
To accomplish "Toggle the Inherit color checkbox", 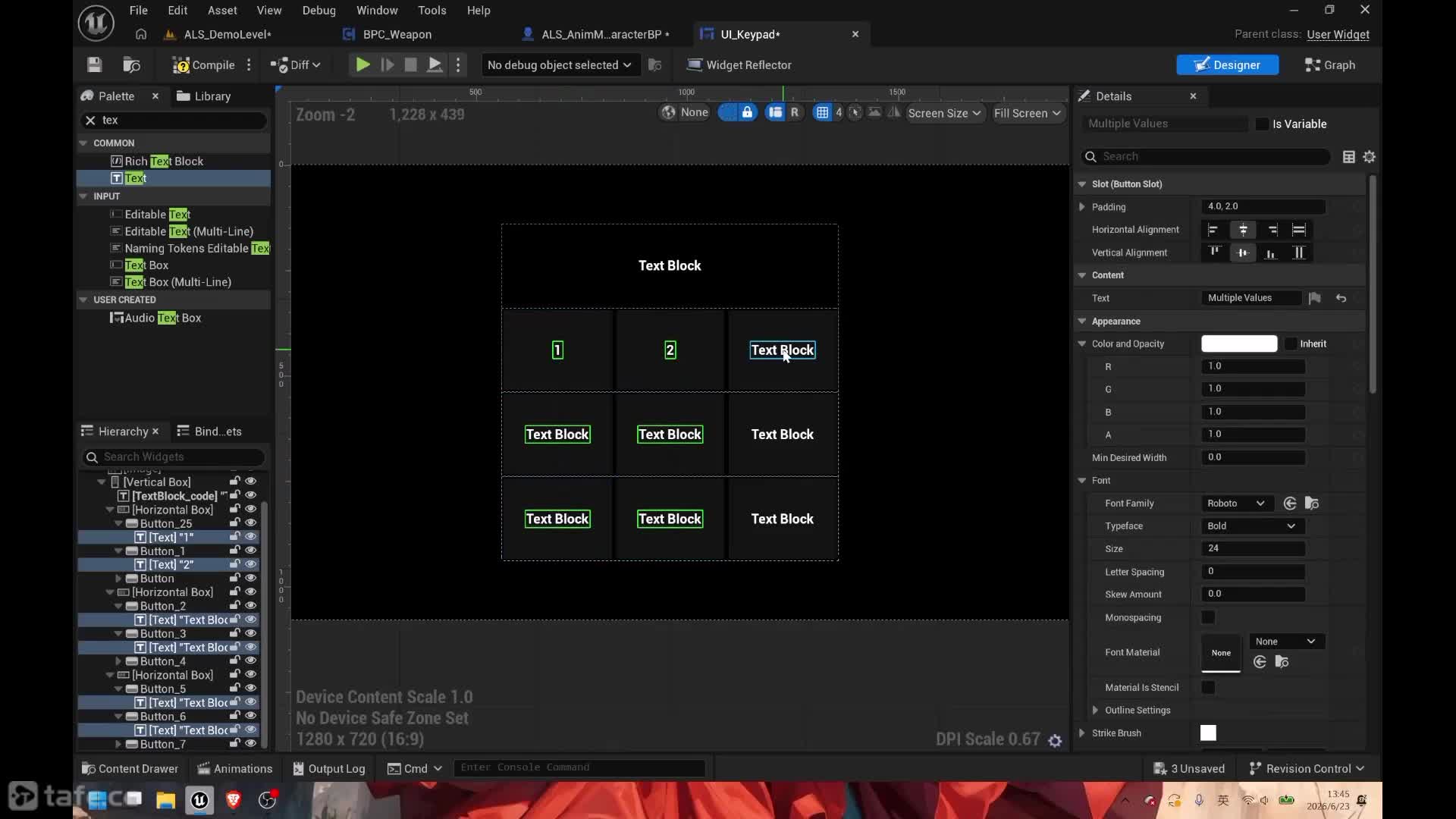I will 1291,344.
